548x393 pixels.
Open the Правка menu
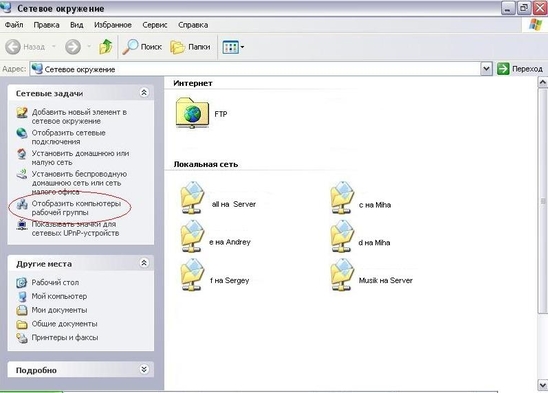click(x=46, y=25)
